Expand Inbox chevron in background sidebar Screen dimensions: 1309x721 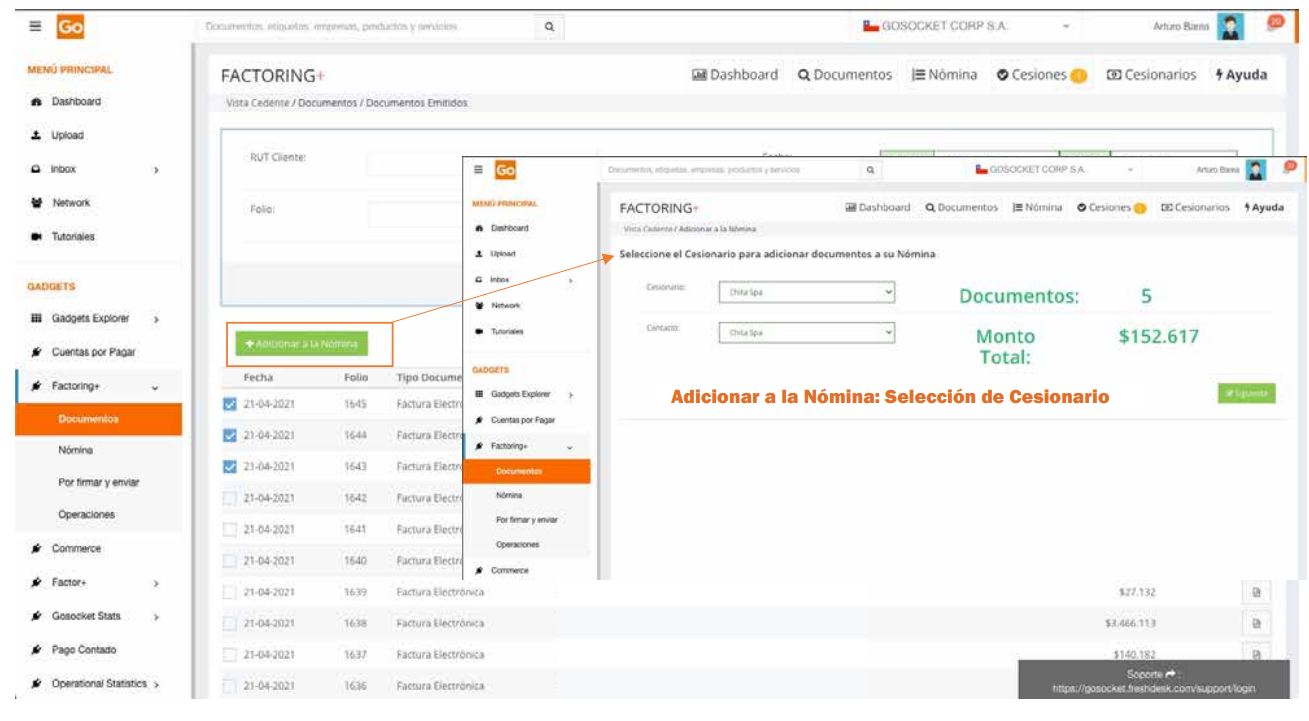pos(156,170)
